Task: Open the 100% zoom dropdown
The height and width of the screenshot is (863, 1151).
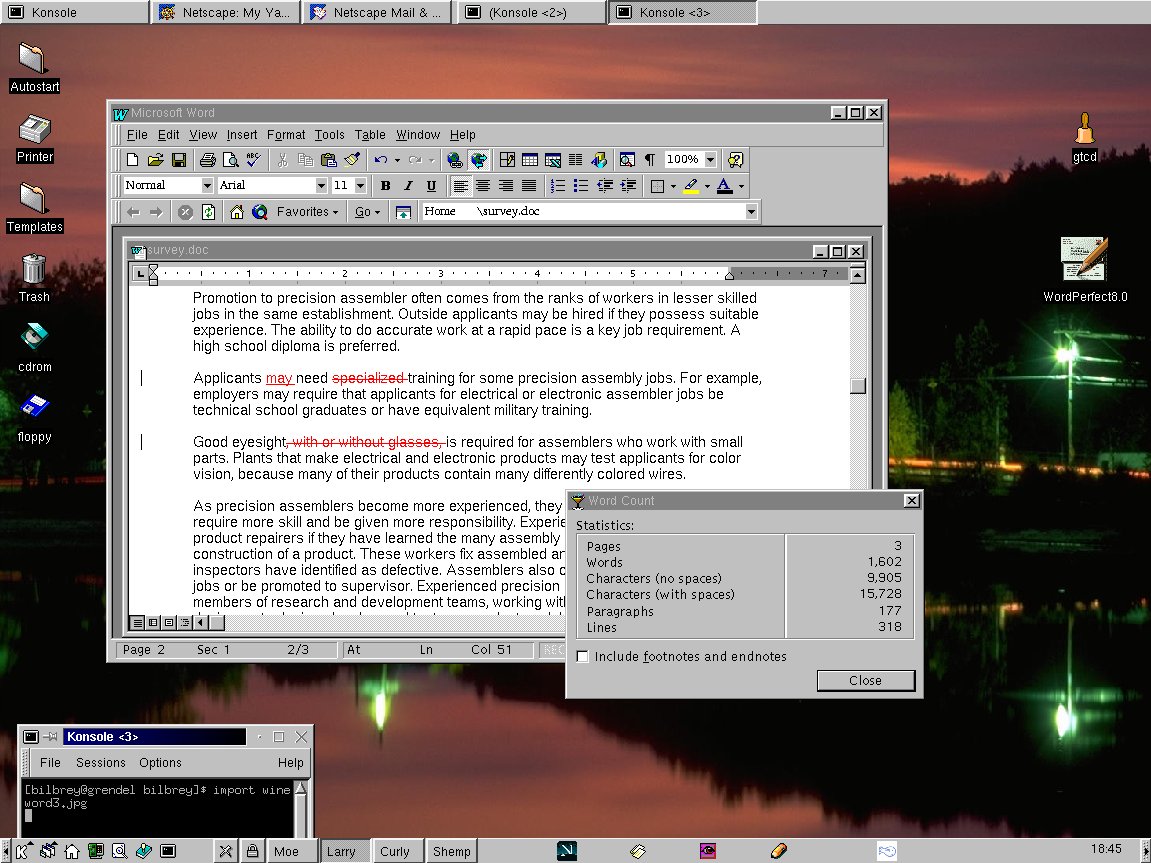Action: [x=710, y=160]
